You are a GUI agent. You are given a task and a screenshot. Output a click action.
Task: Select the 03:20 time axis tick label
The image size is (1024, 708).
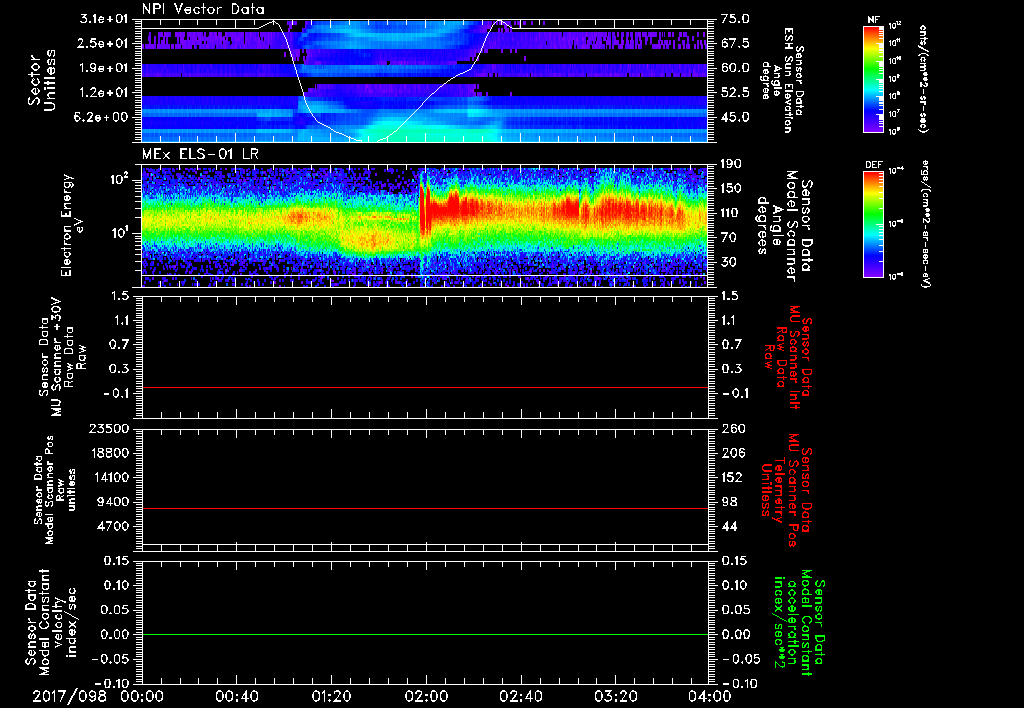616,696
